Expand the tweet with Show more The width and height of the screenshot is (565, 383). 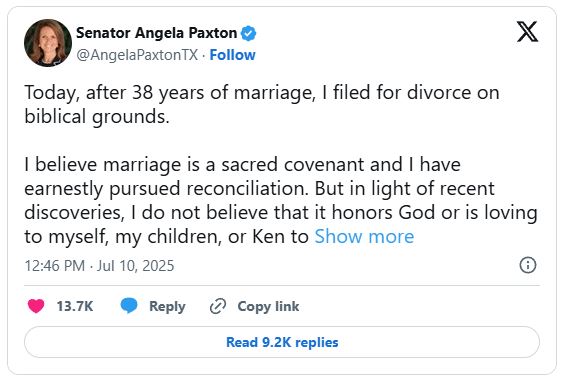364,236
